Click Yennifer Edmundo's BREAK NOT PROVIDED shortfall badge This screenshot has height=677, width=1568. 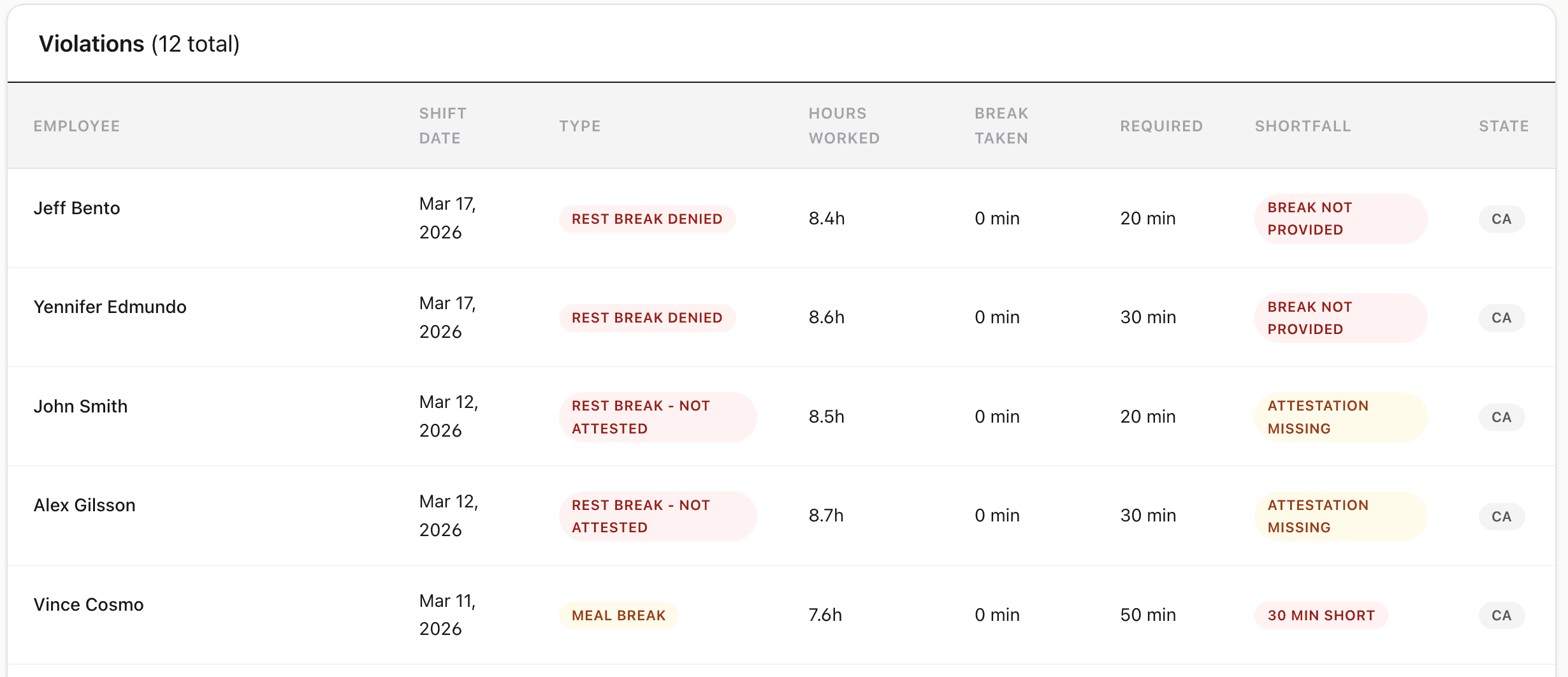pos(1339,317)
